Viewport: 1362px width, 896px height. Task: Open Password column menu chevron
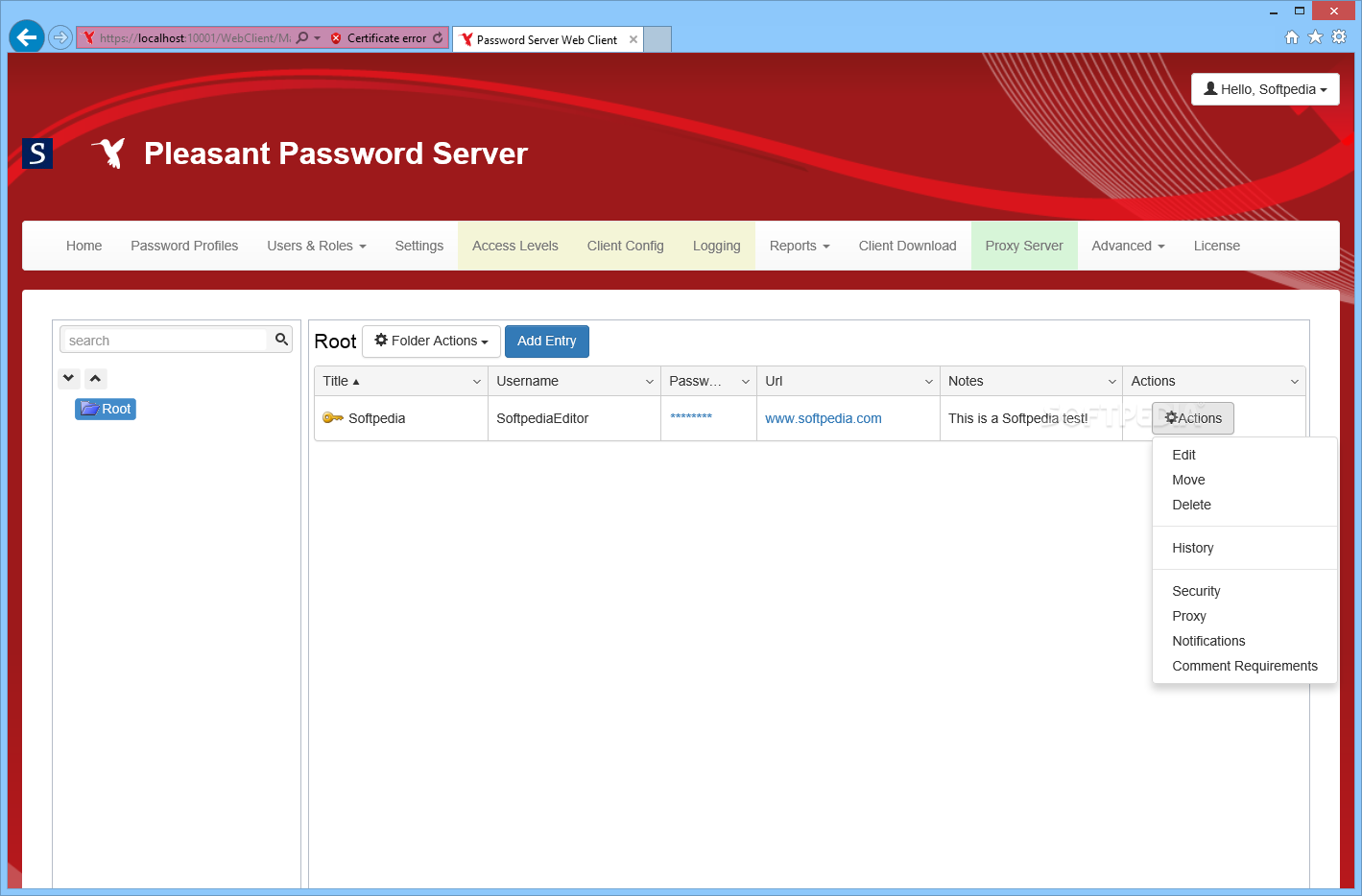tap(746, 382)
